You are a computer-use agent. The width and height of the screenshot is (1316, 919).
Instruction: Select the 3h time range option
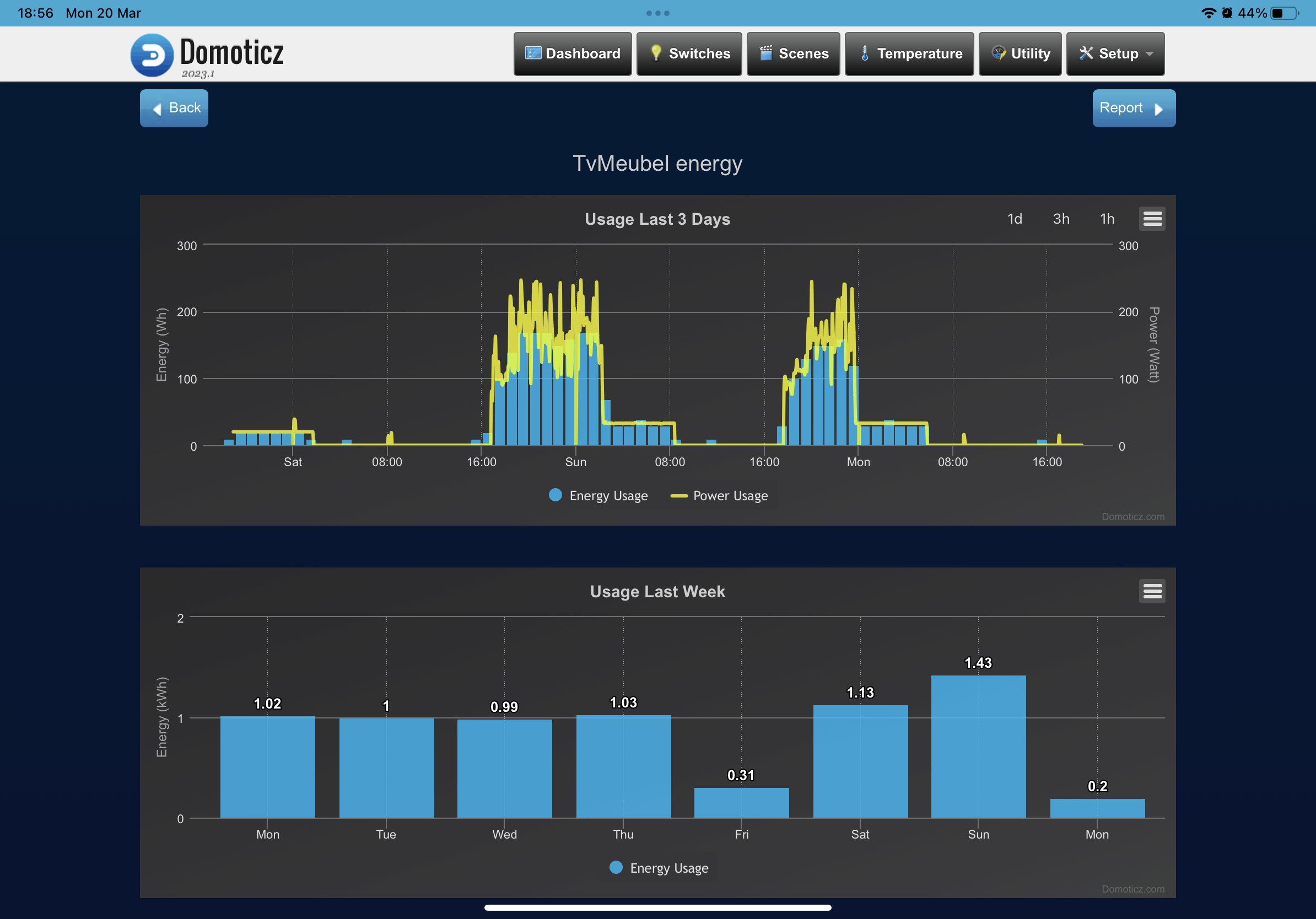[x=1061, y=219]
